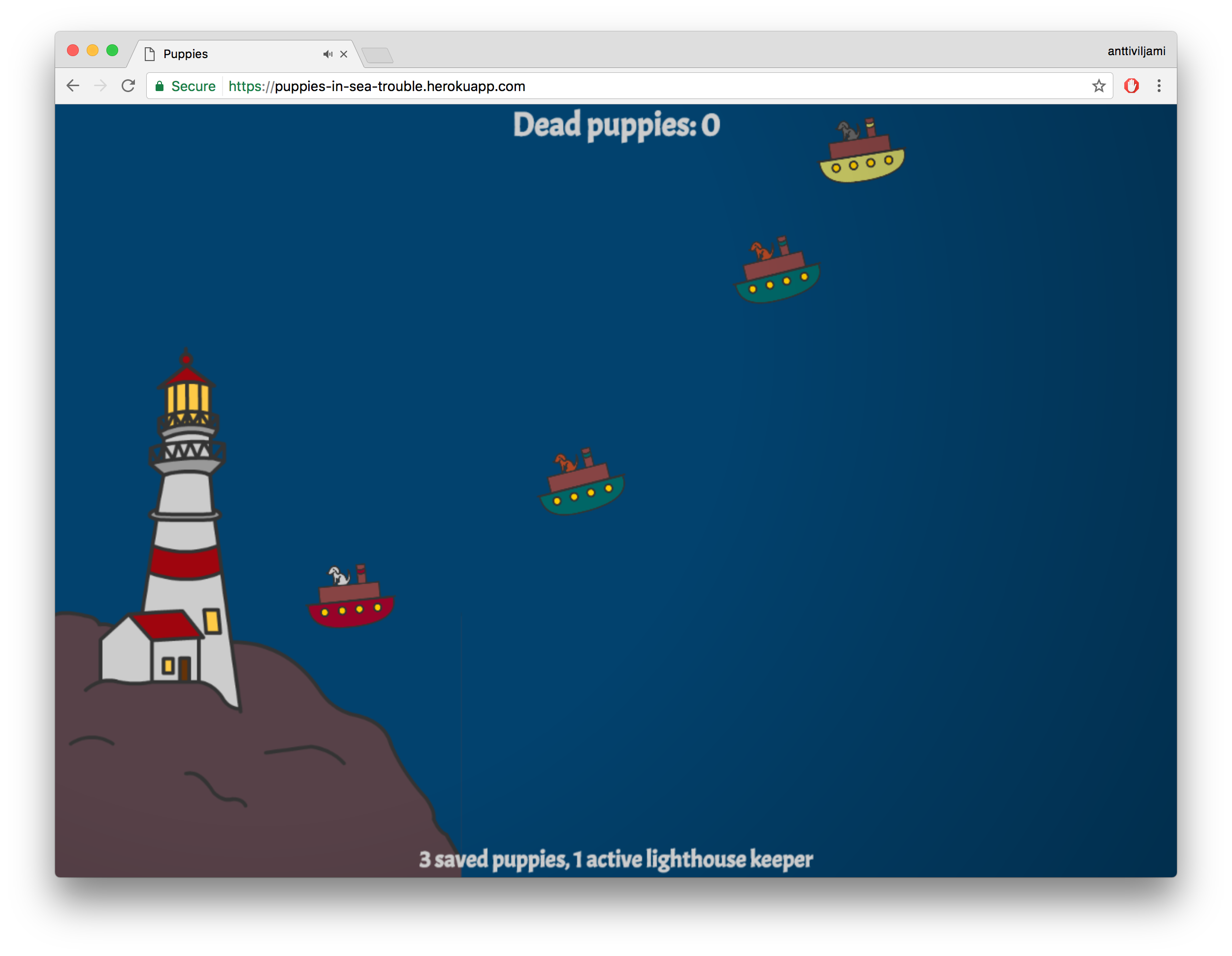Open the Chrome three-dot menu
Viewport: 1232px width, 956px height.
point(1159,86)
